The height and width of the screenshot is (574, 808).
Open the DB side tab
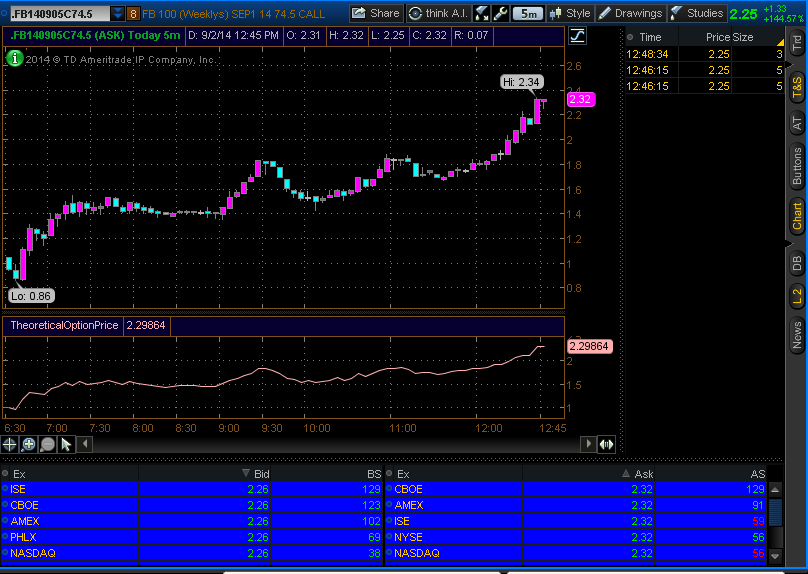click(x=797, y=263)
